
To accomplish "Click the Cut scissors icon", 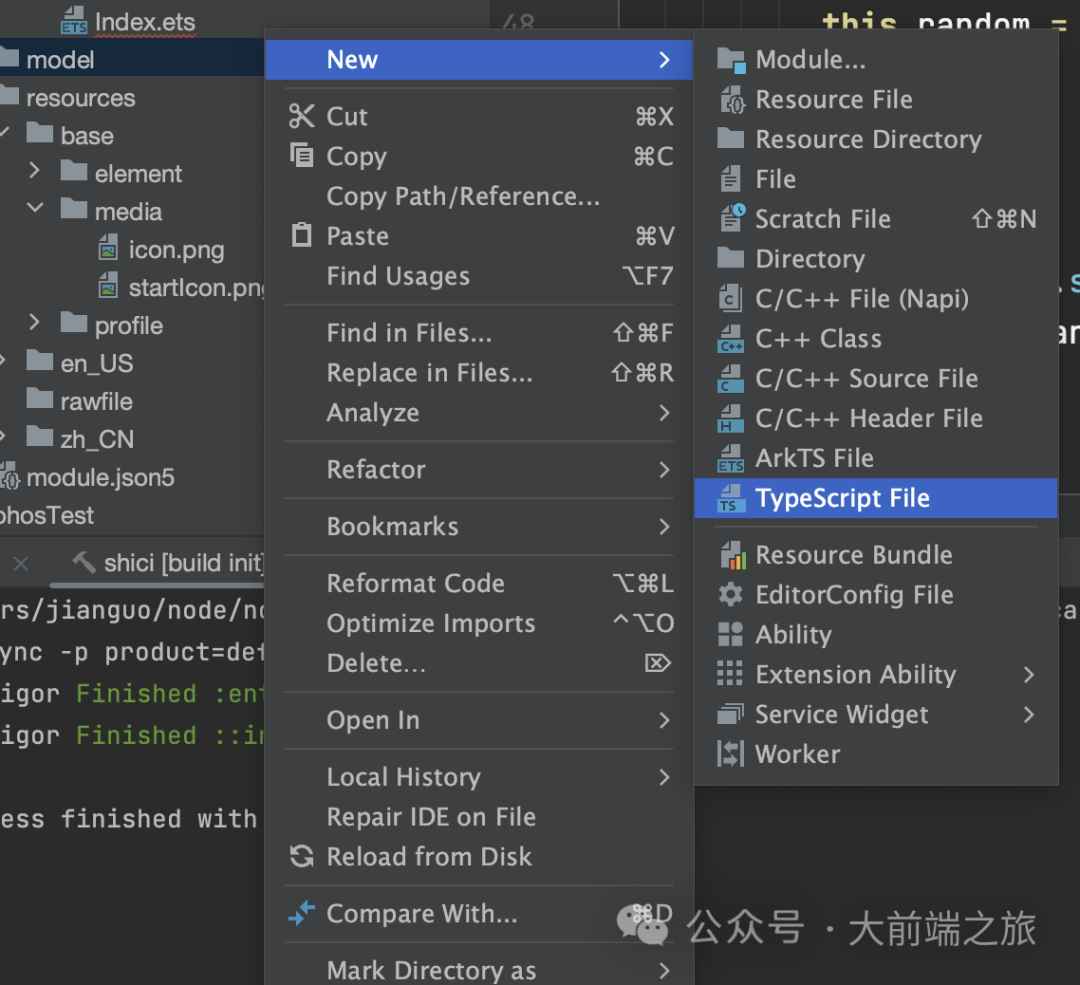I will pyautogui.click(x=301, y=117).
